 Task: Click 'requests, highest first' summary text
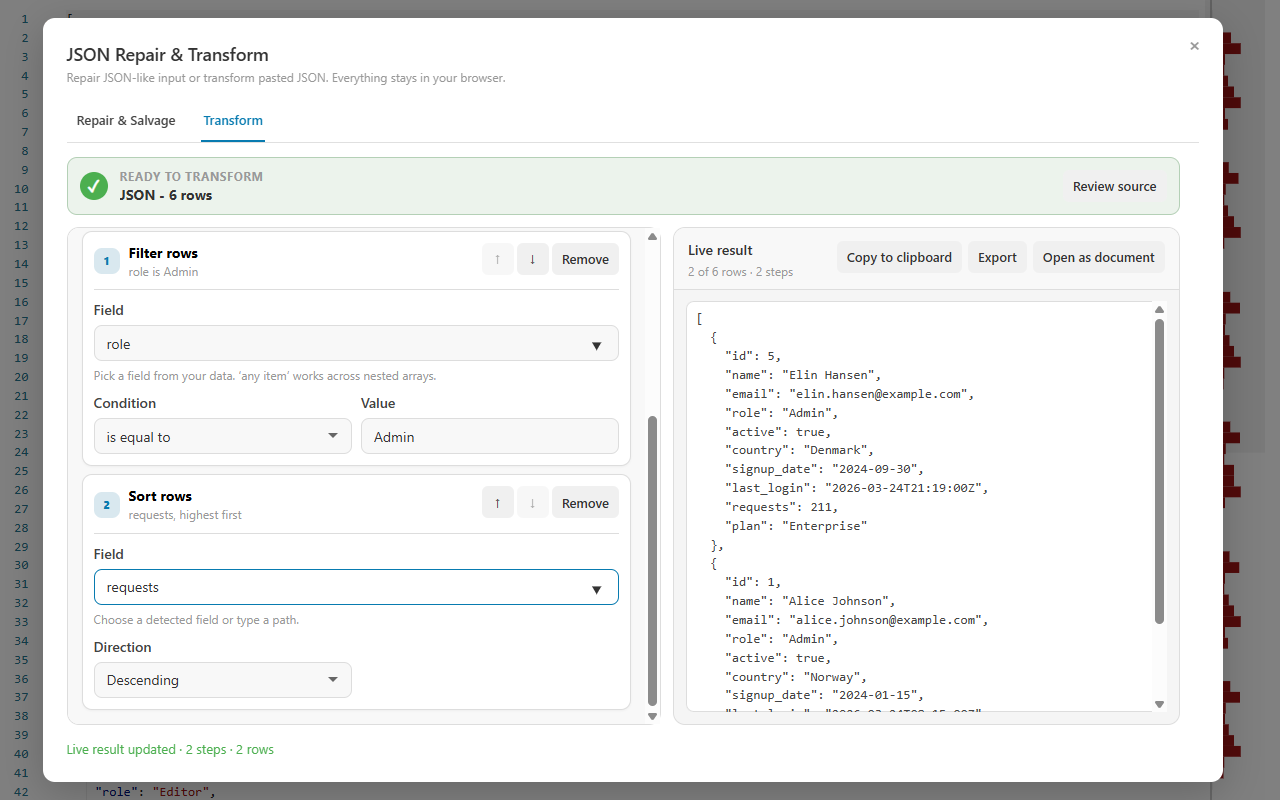click(185, 515)
